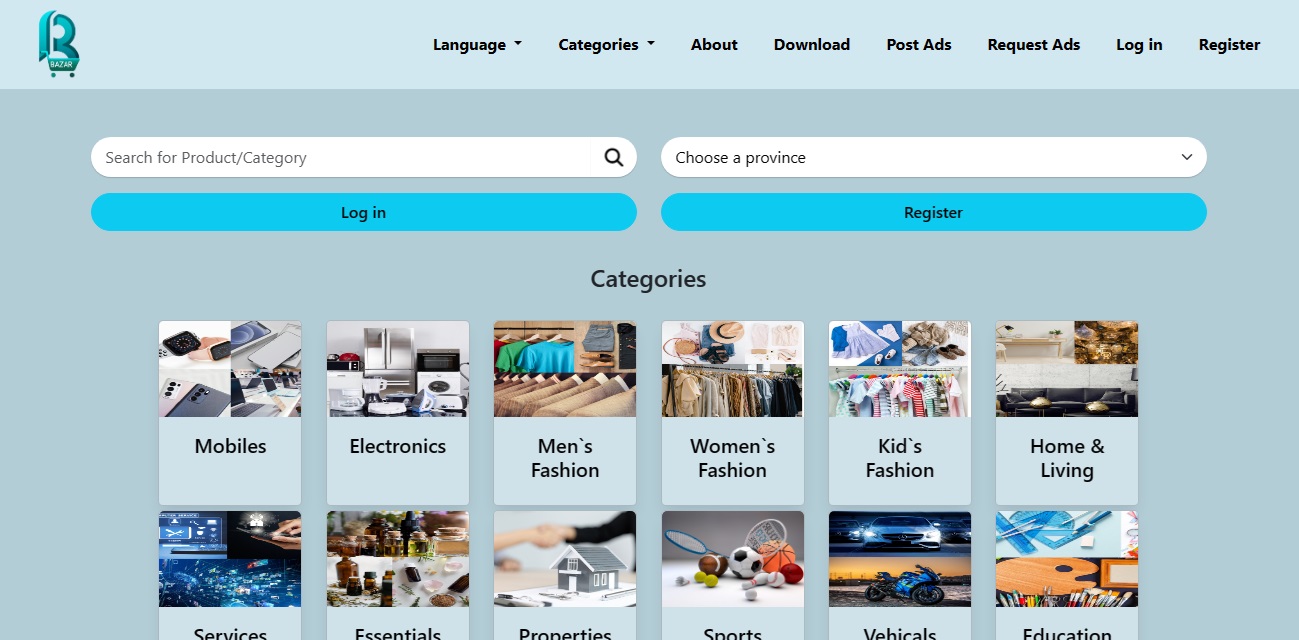This screenshot has height=640, width=1299.
Task: Open the Women's Fashion category image
Action: tap(733, 369)
